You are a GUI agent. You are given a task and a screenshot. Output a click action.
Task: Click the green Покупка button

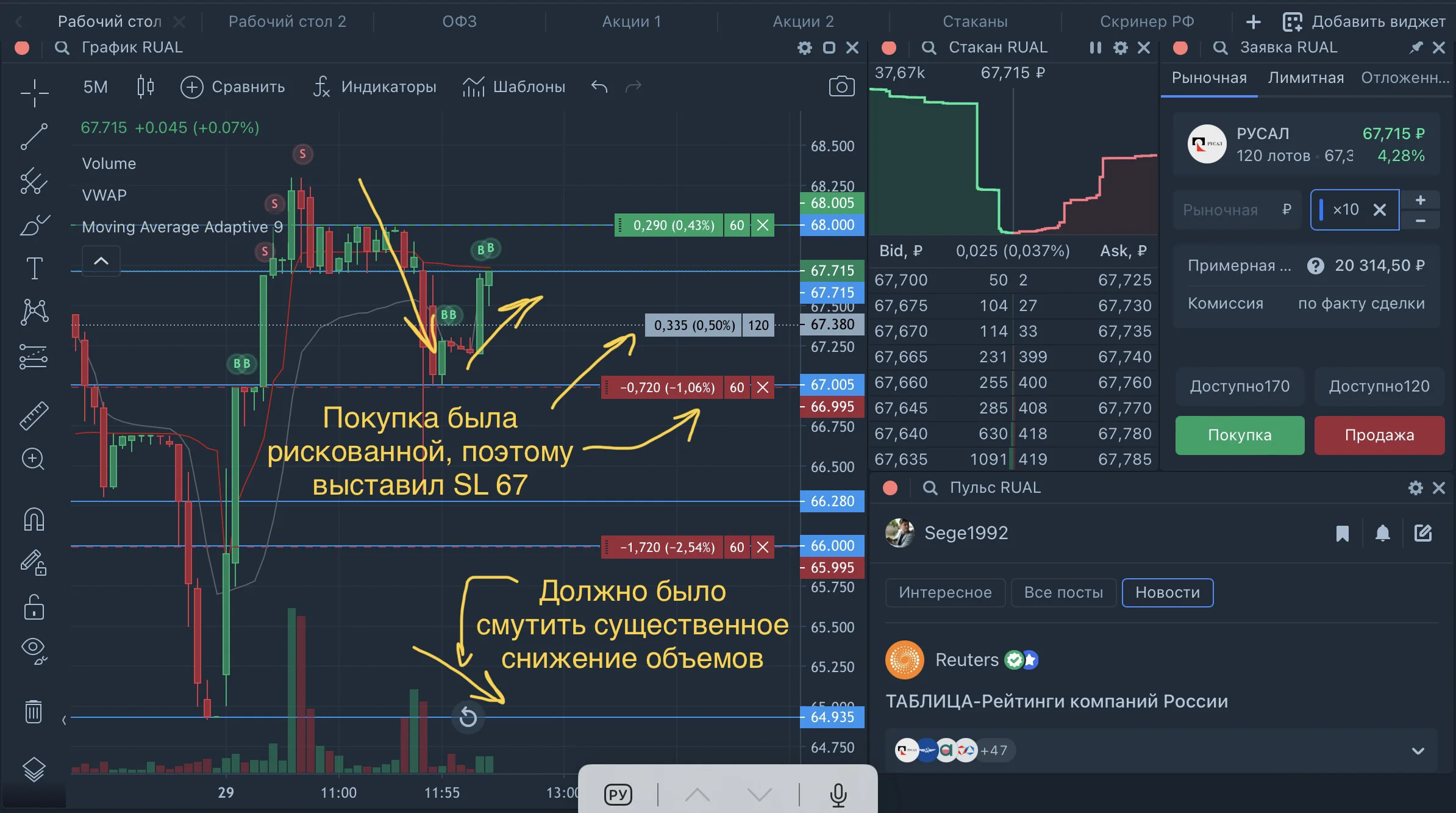tap(1240, 435)
